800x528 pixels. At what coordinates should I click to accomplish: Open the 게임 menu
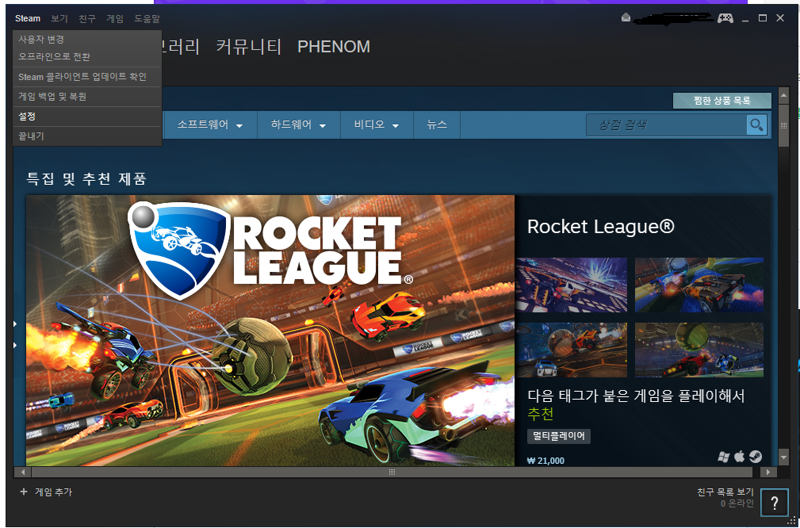115,19
